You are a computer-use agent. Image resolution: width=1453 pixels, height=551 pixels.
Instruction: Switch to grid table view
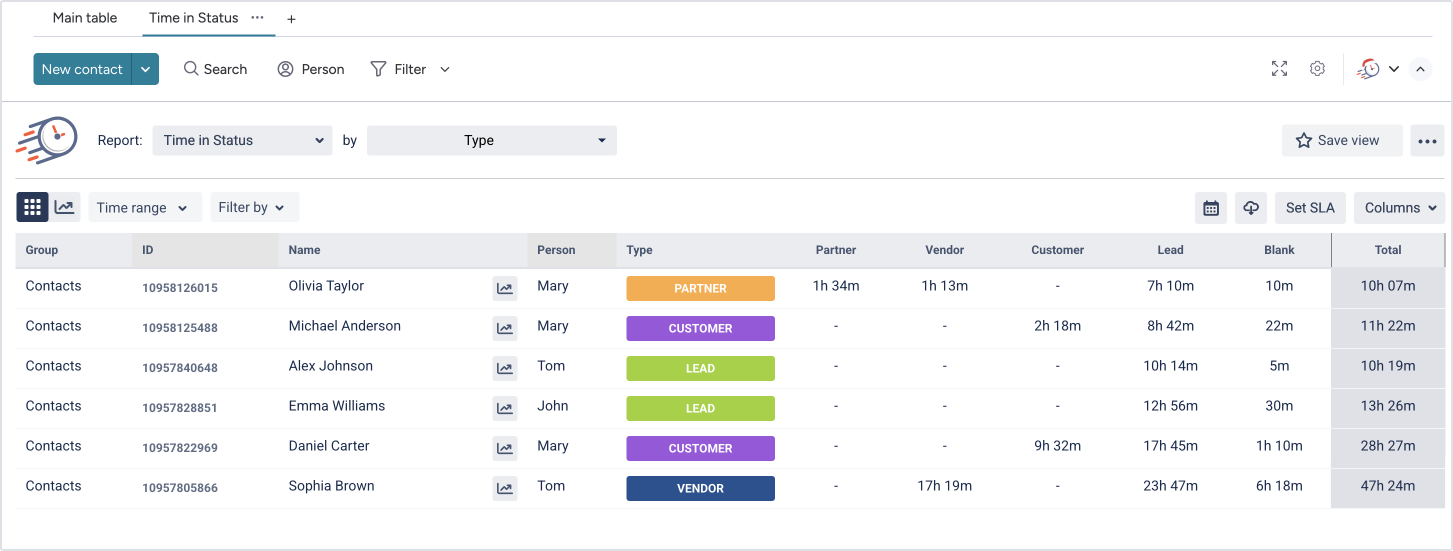(x=32, y=207)
